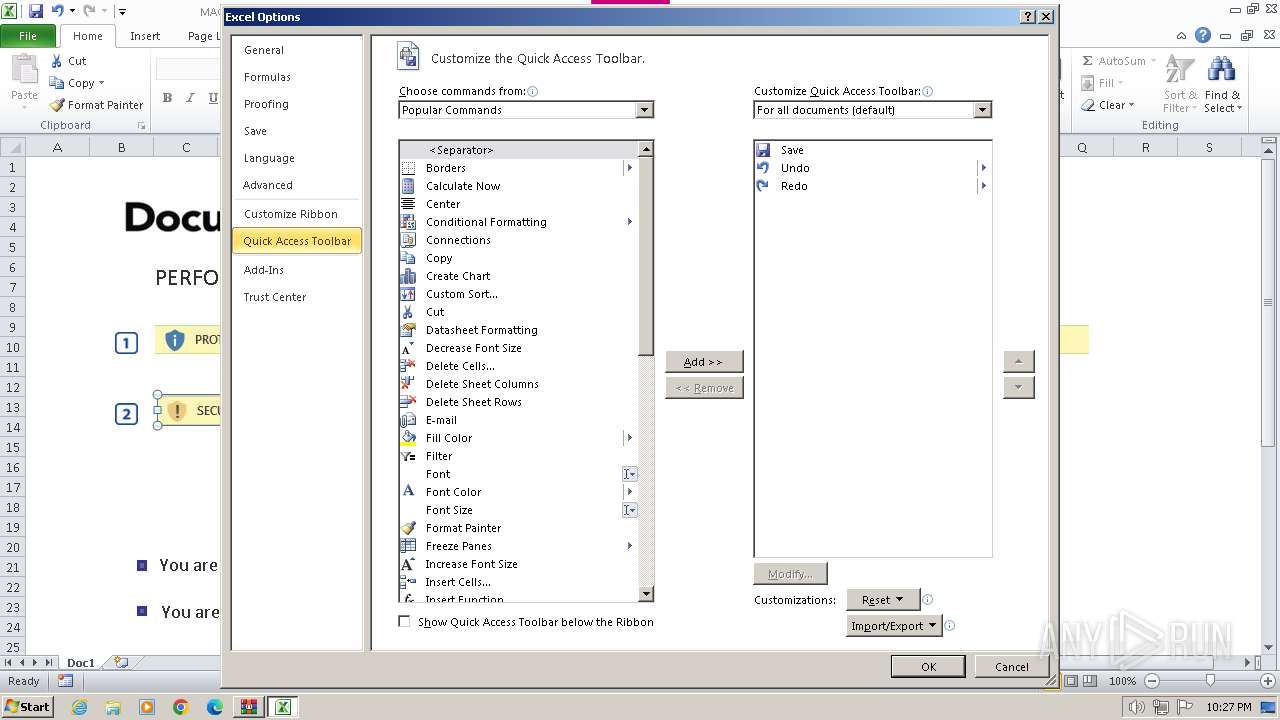This screenshot has height=720, width=1280.
Task: Select Datasheet Formatting command
Action: (518, 330)
